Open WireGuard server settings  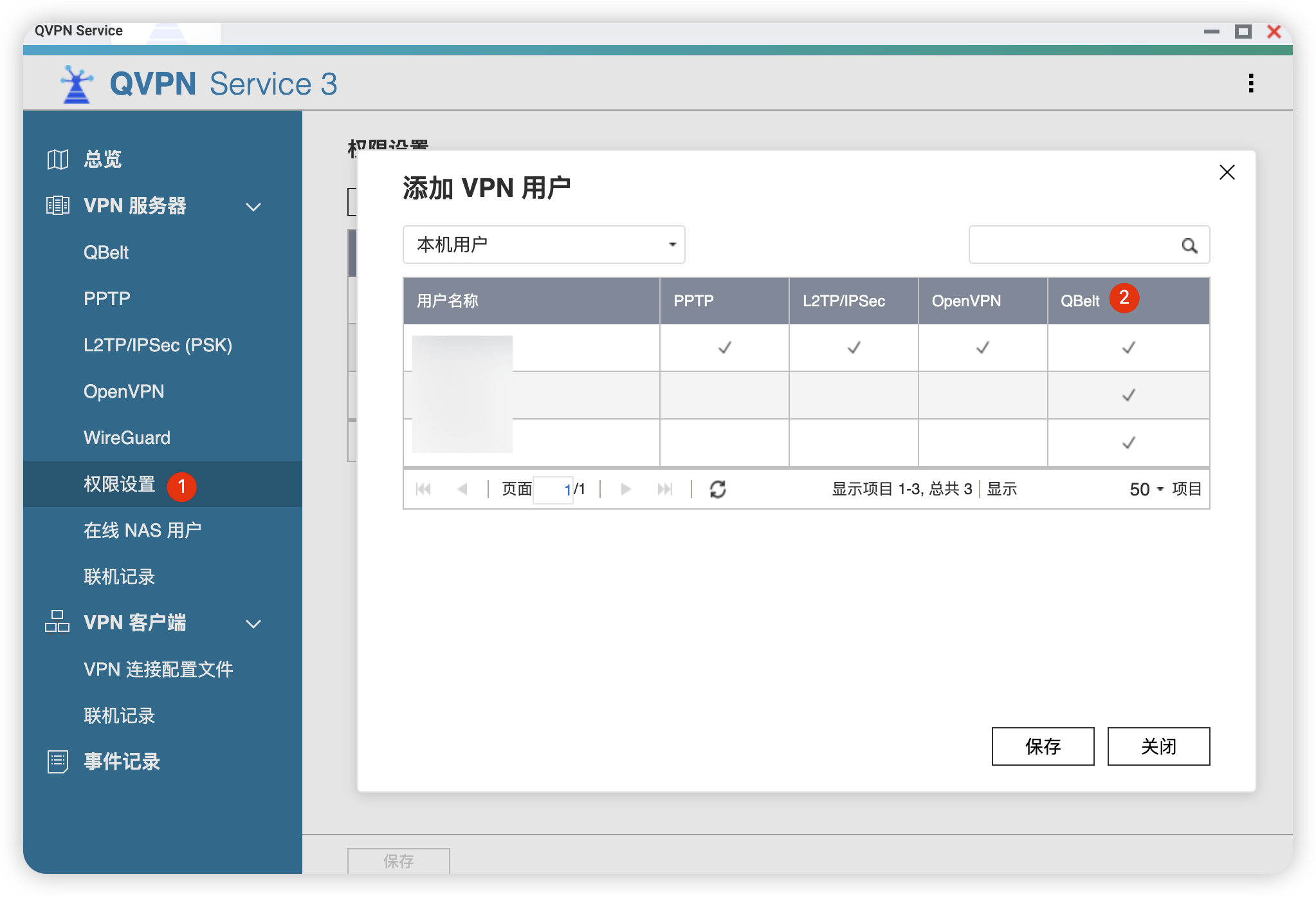(x=127, y=438)
